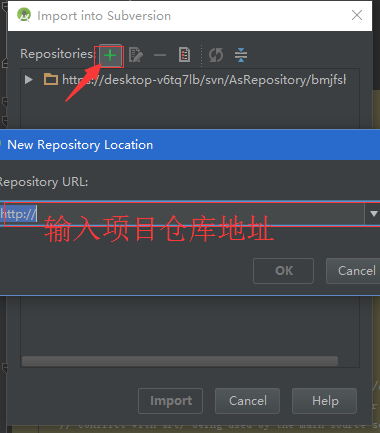Confirm with OK in New Repository Location

click(x=283, y=271)
